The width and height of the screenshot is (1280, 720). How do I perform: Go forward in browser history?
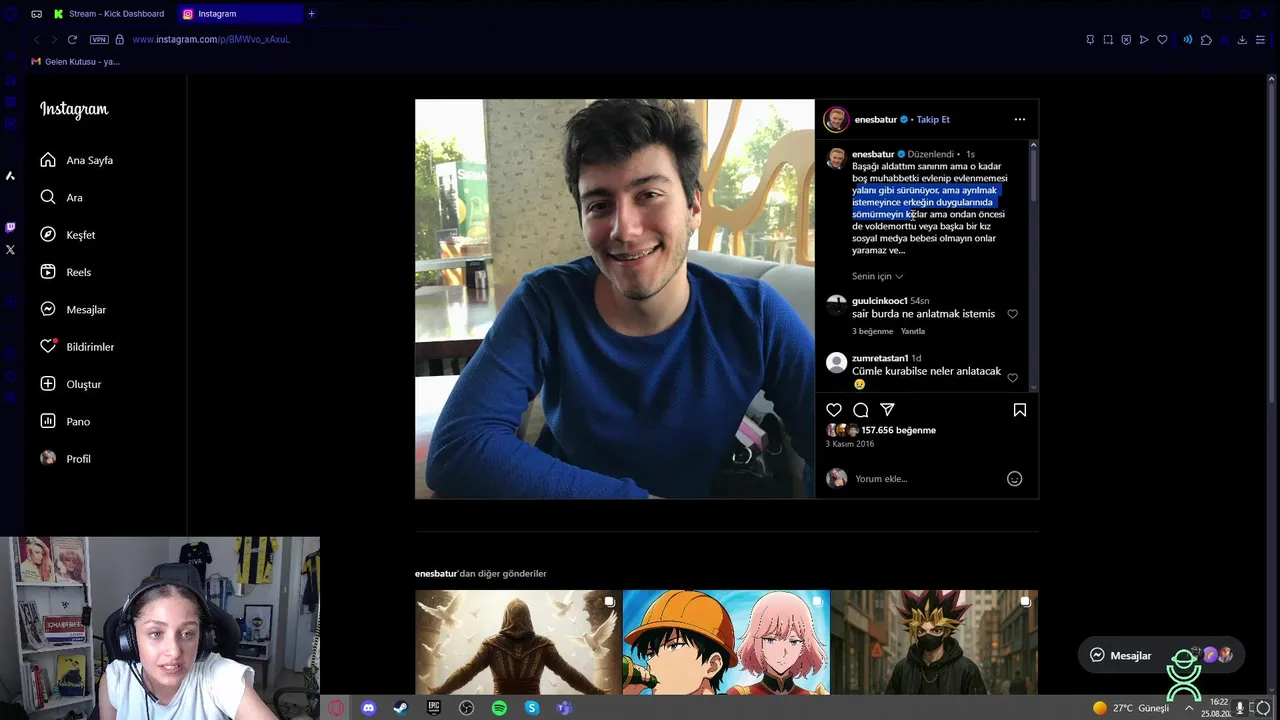(53, 40)
